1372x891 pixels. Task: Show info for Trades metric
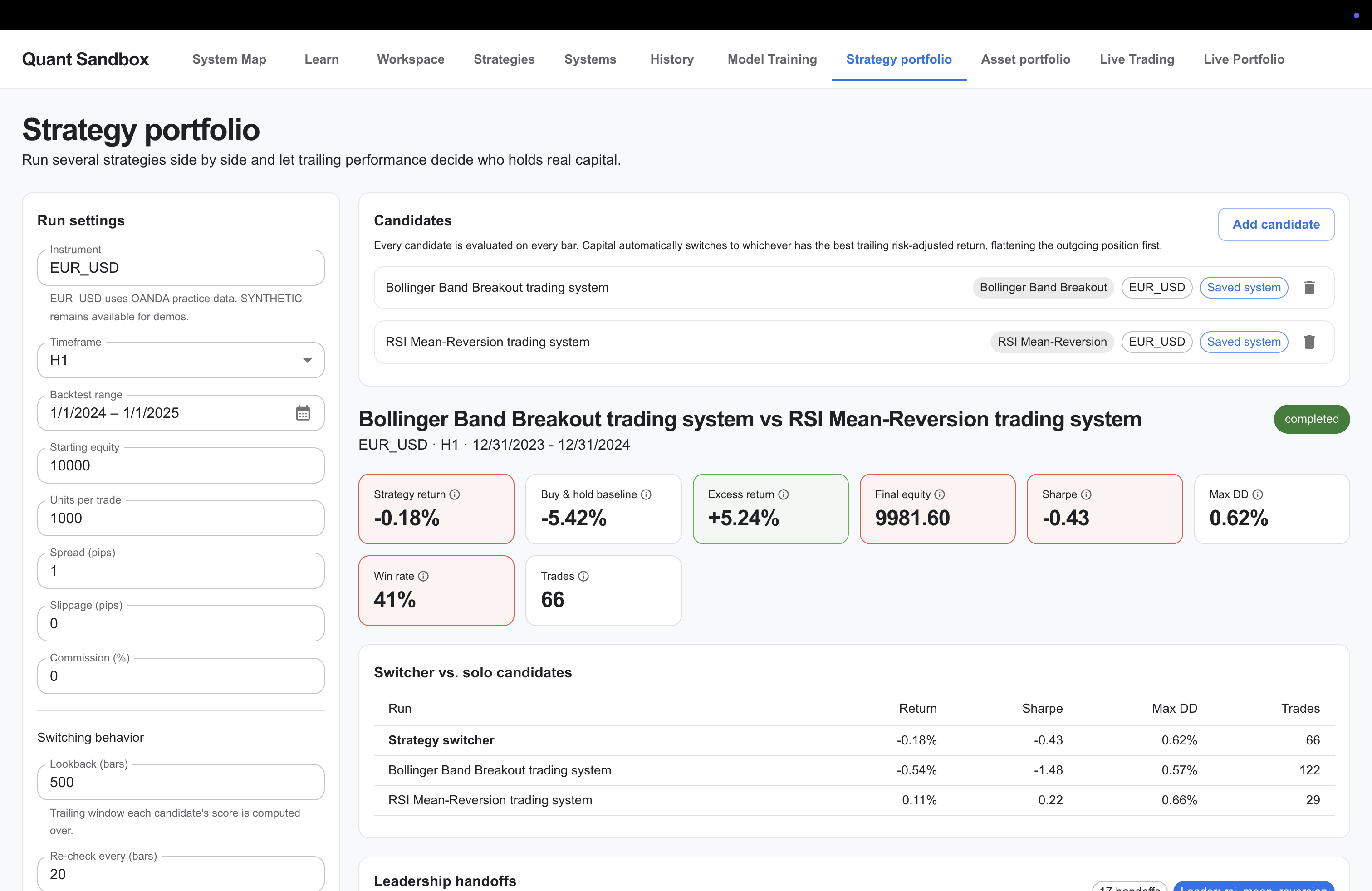583,576
